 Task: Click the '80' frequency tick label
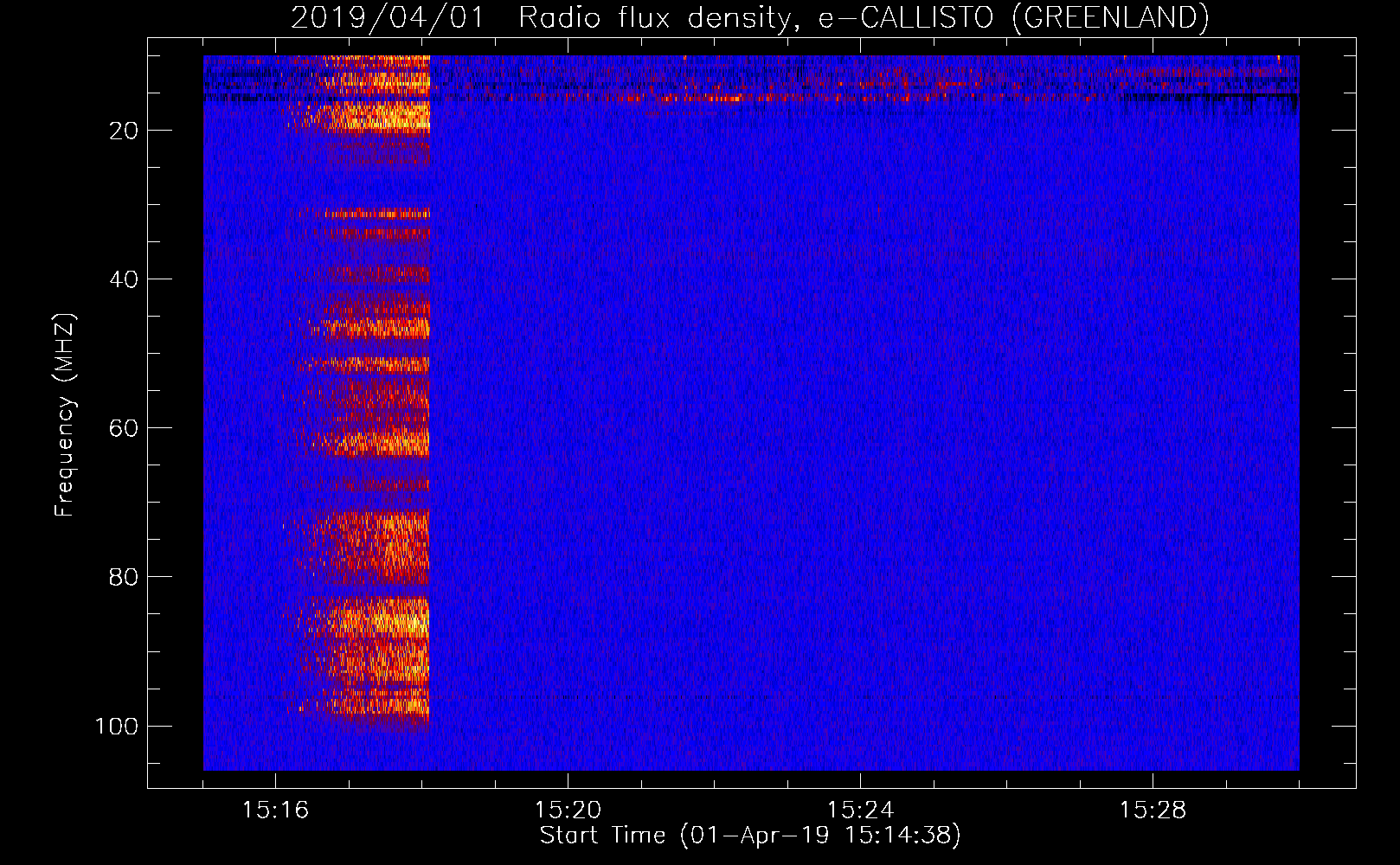coord(124,577)
